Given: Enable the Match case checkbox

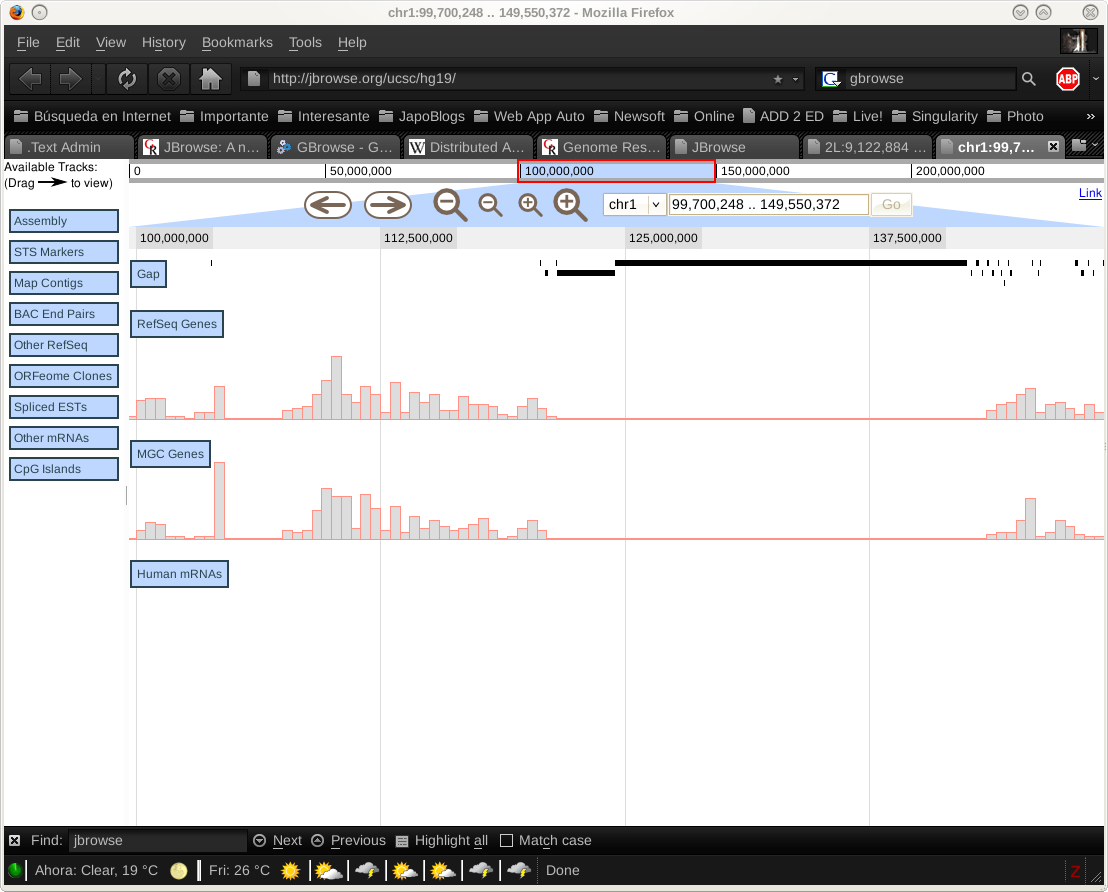Looking at the screenshot, I should [507, 841].
